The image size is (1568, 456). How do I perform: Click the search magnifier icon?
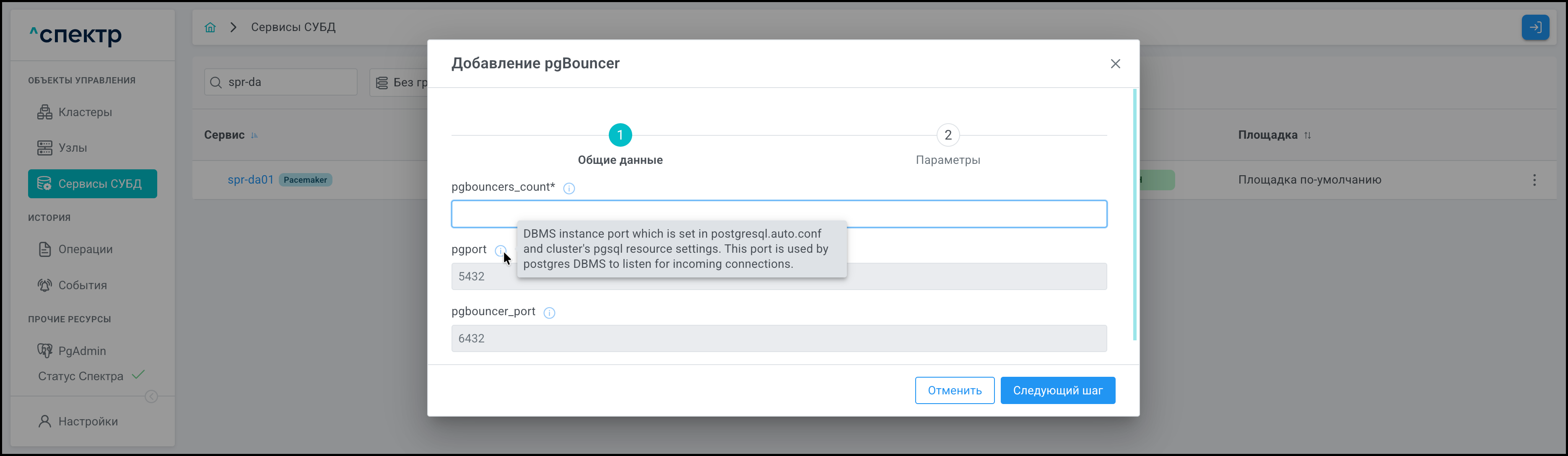(x=215, y=83)
